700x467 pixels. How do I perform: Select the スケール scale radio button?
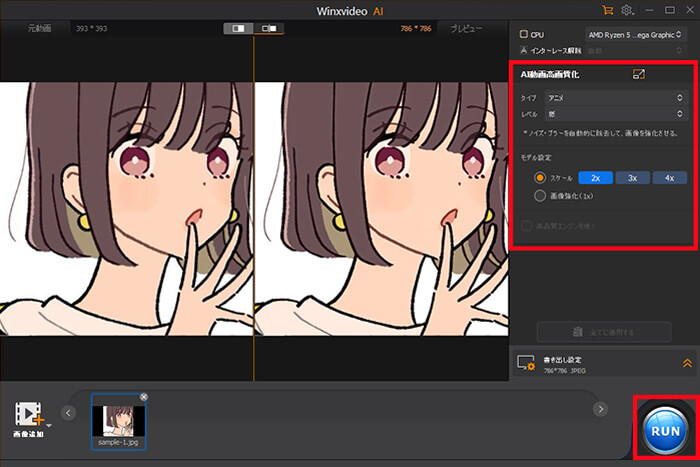540,178
